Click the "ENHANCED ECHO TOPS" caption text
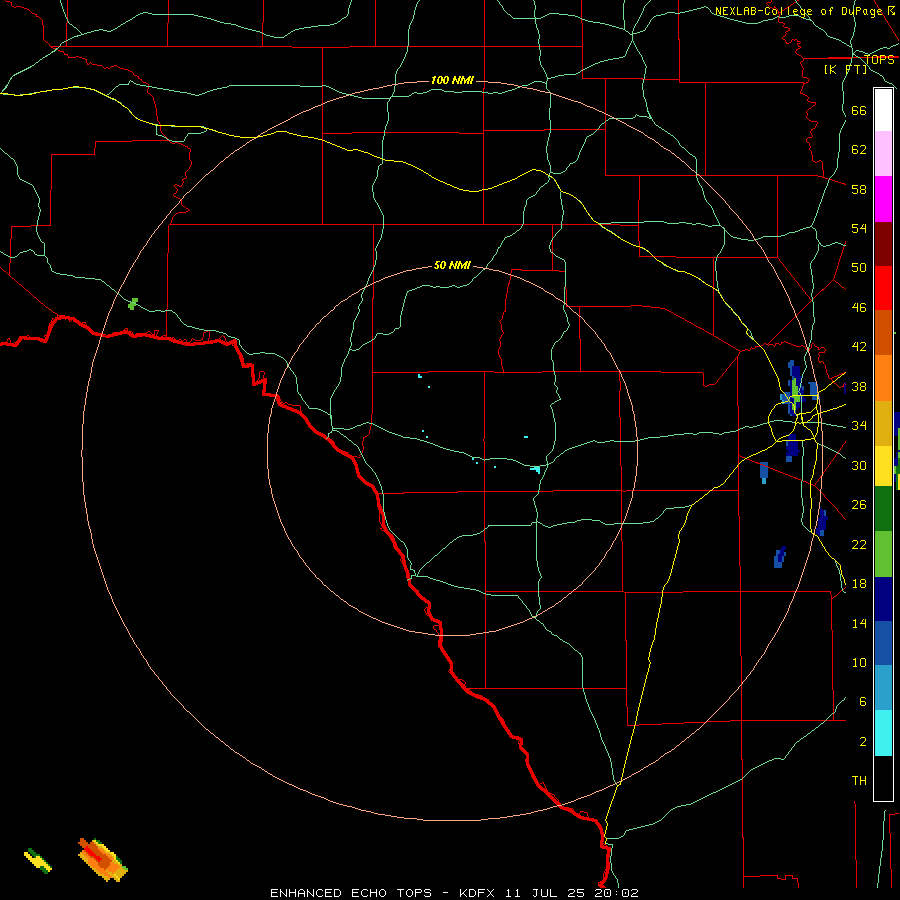The width and height of the screenshot is (900, 900). tap(351, 893)
